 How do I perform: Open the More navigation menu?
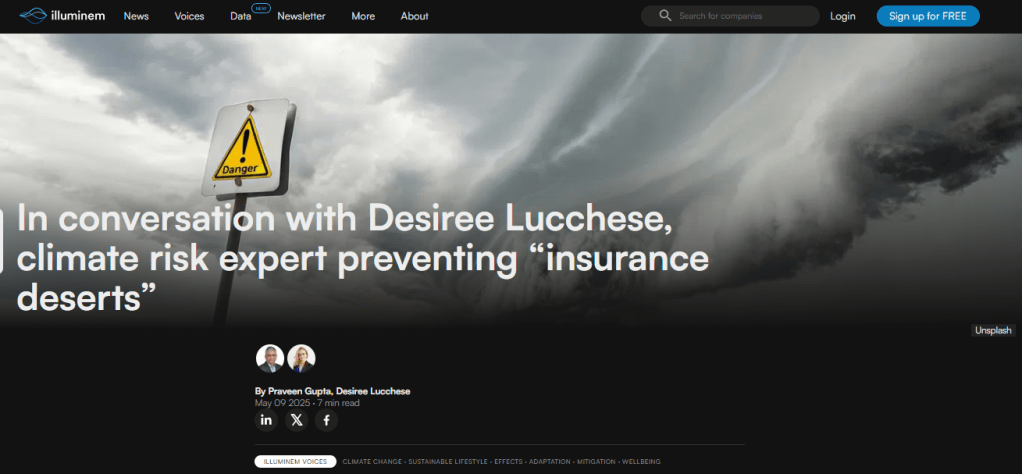363,16
